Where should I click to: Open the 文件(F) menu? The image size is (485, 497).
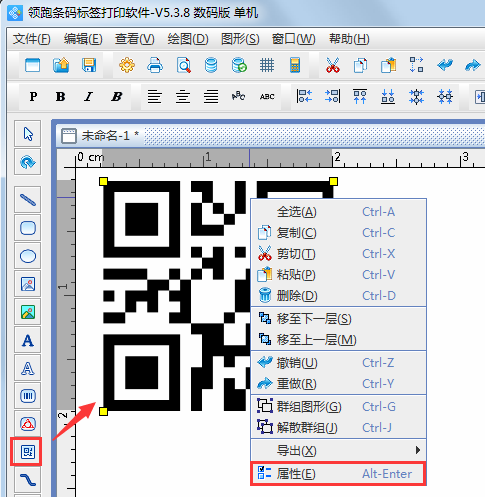32,39
